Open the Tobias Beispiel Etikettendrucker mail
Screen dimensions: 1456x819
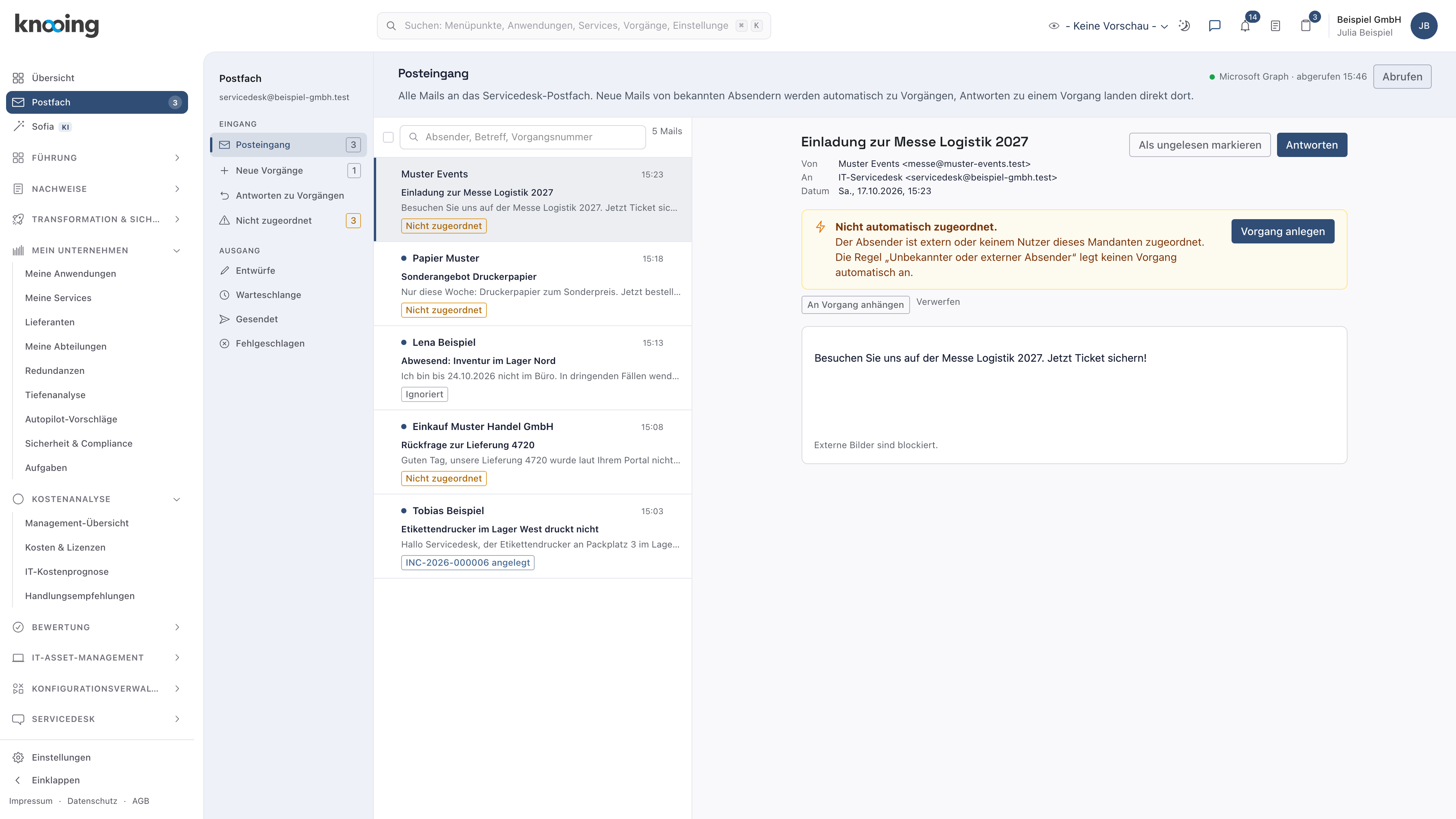click(x=532, y=537)
